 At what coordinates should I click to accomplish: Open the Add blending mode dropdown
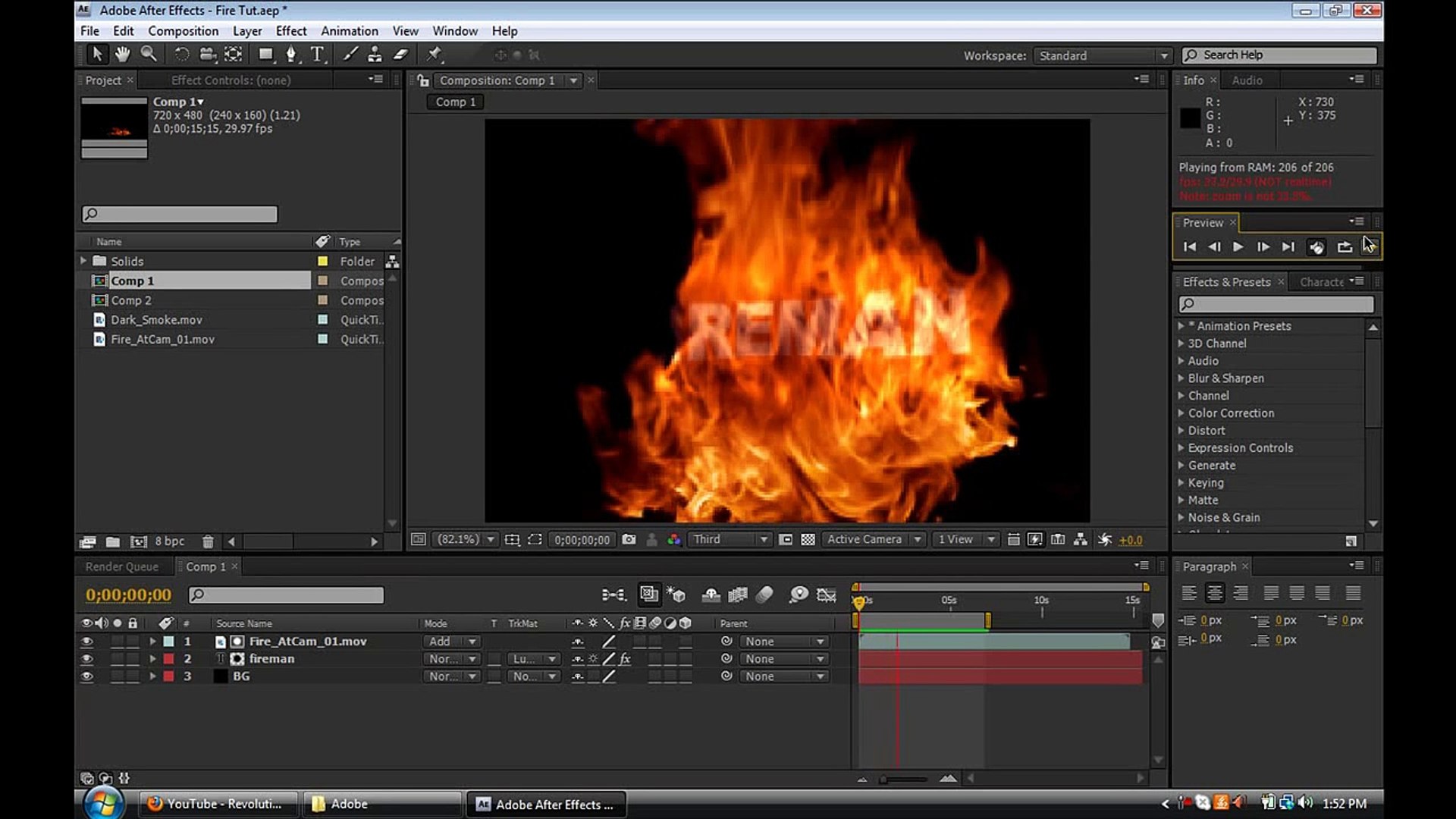click(x=451, y=642)
